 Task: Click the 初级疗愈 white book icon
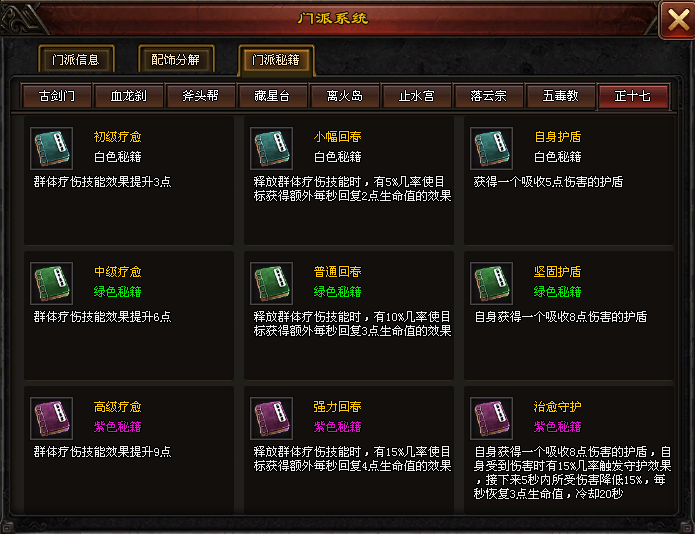point(51,148)
